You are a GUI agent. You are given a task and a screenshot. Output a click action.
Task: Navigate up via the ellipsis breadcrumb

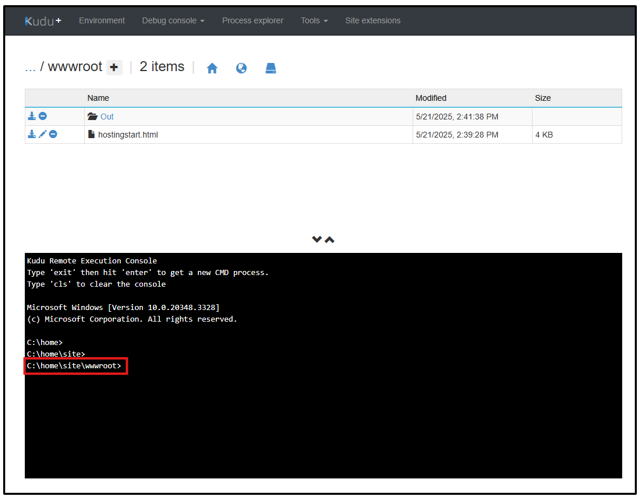30,67
